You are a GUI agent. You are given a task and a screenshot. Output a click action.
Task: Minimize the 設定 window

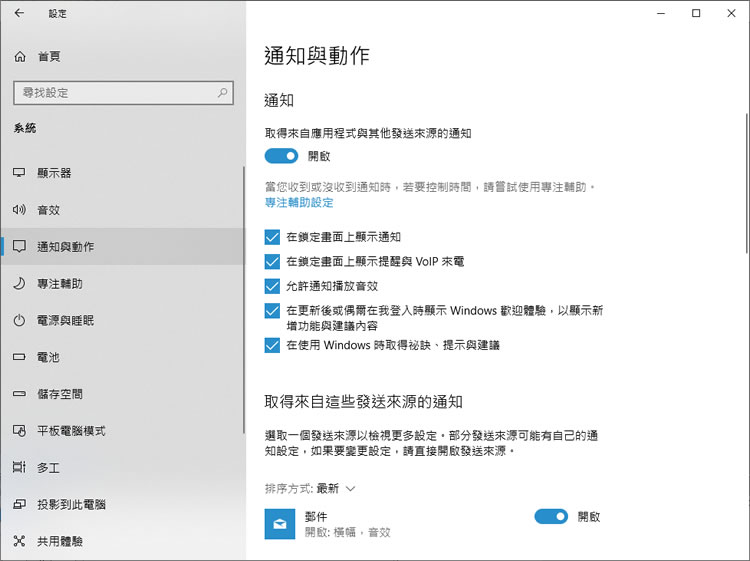(x=661, y=13)
